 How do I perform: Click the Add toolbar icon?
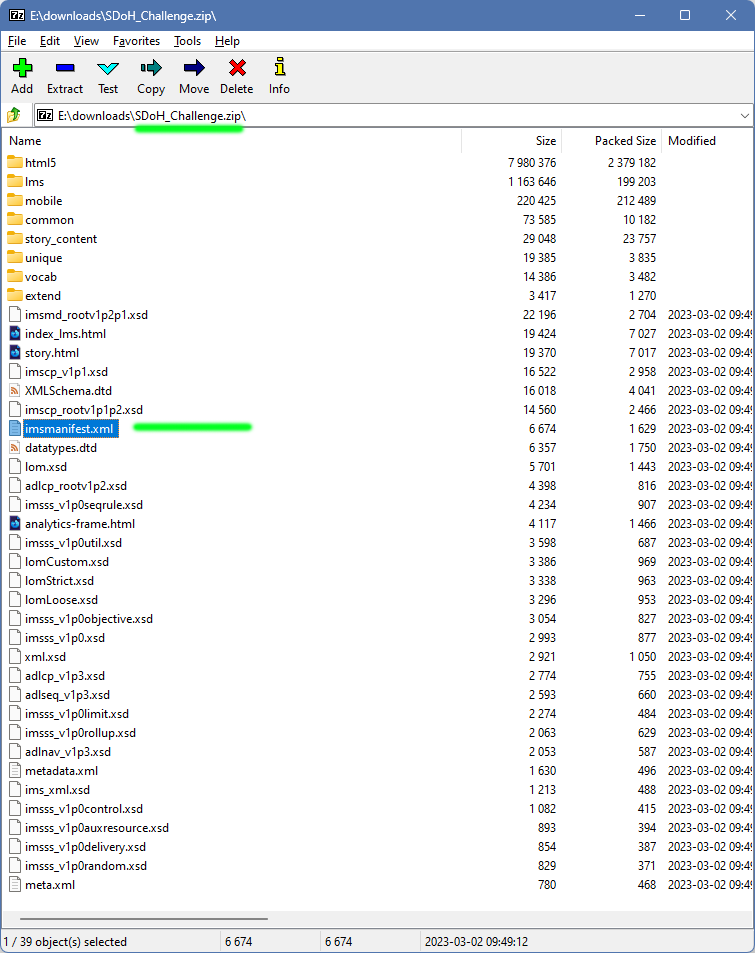(x=22, y=67)
